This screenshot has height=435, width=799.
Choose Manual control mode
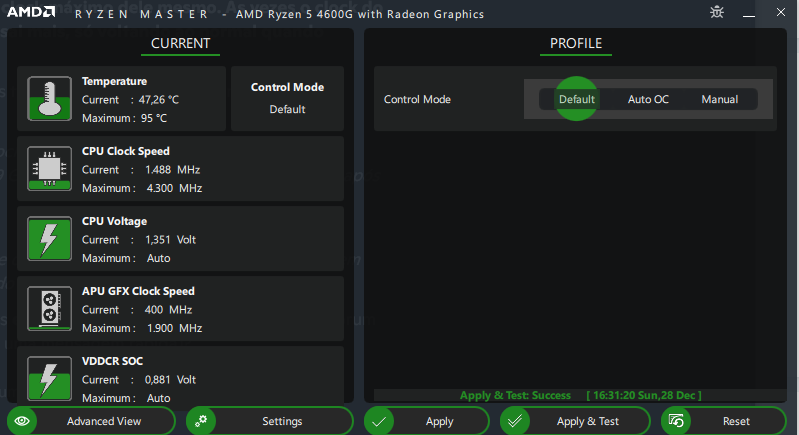coord(719,99)
